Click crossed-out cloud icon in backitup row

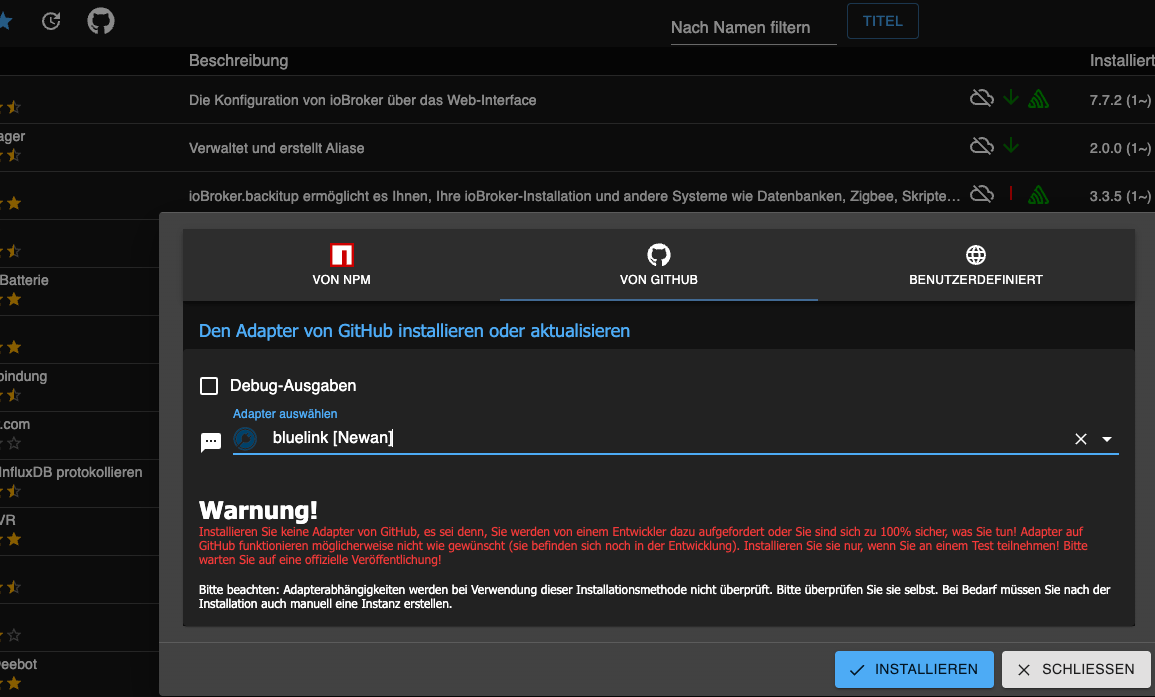(982, 194)
